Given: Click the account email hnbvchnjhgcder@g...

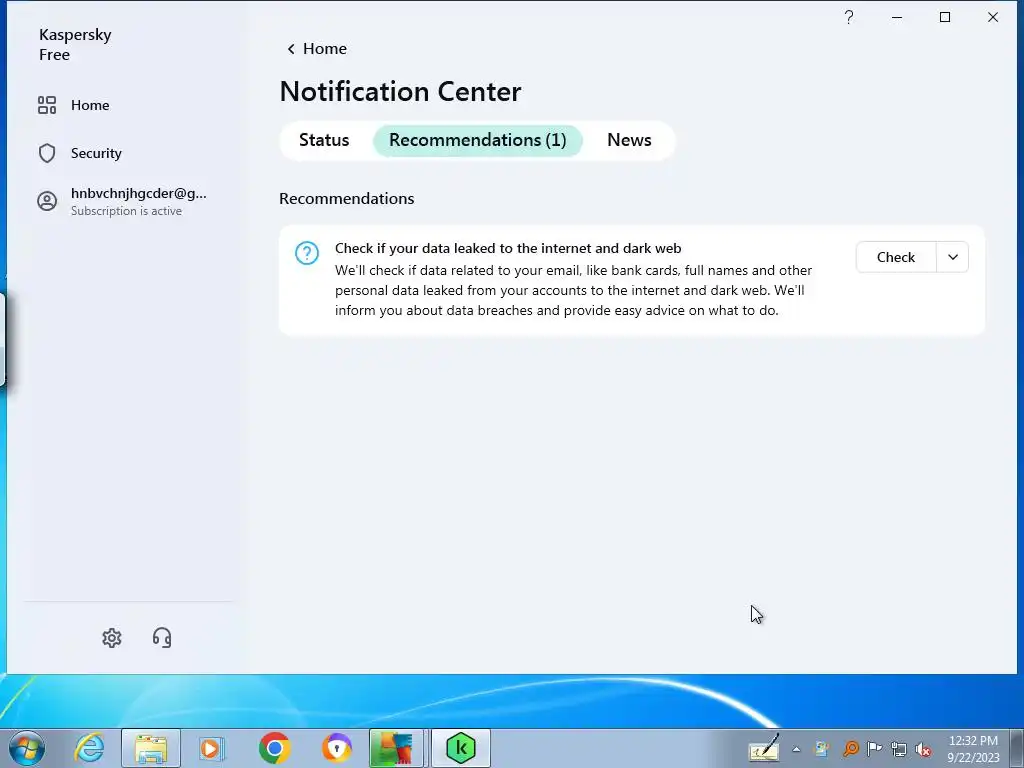Looking at the screenshot, I should pyautogui.click(x=138, y=193).
